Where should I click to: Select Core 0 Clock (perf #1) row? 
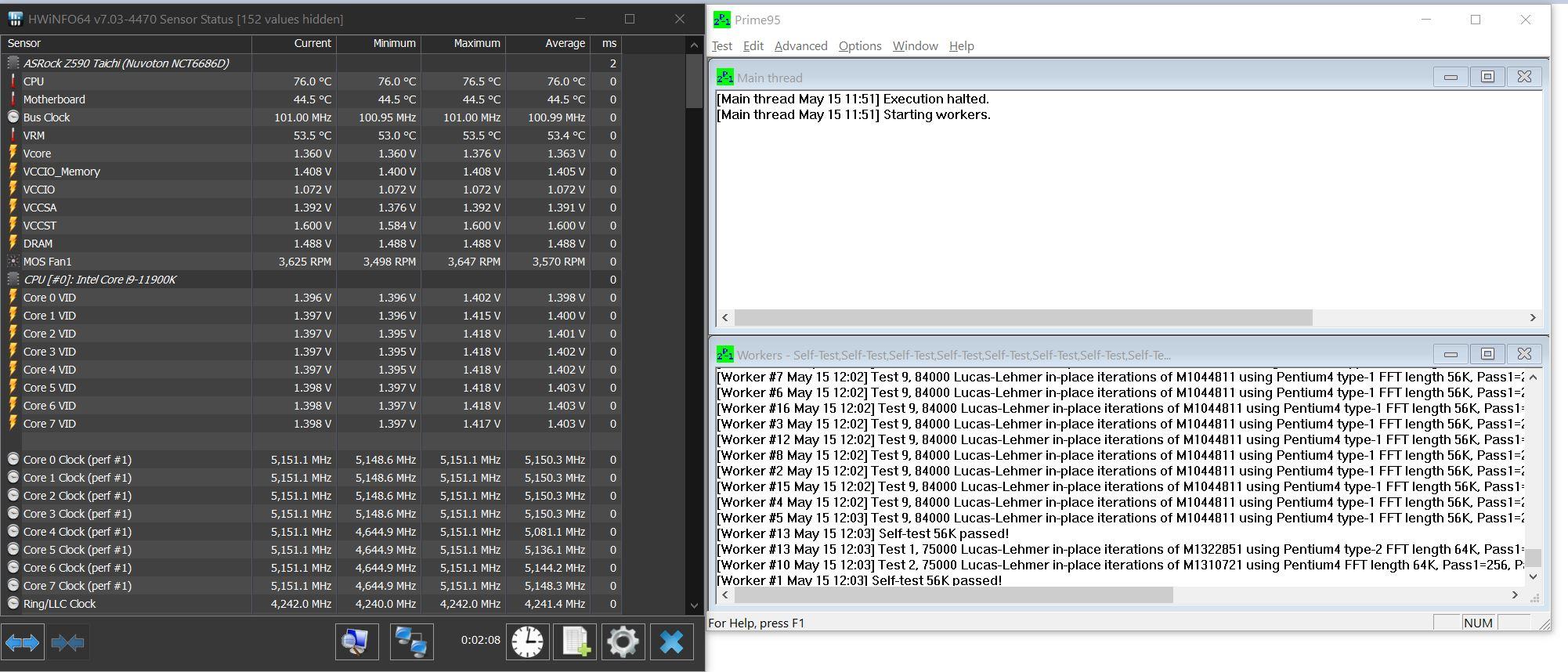312,460
